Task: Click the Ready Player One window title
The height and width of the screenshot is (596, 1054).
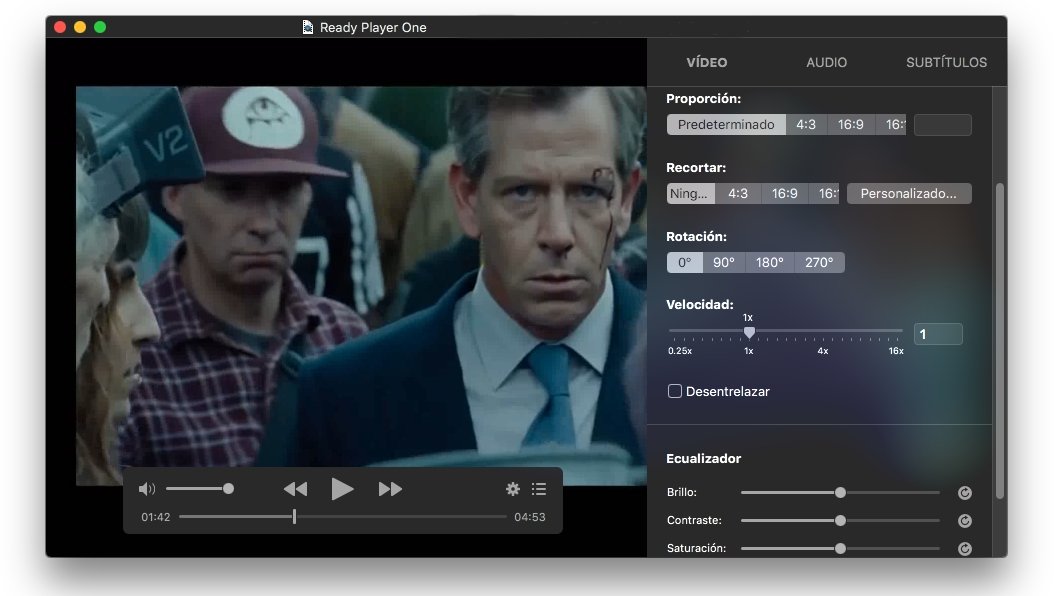Action: point(373,28)
